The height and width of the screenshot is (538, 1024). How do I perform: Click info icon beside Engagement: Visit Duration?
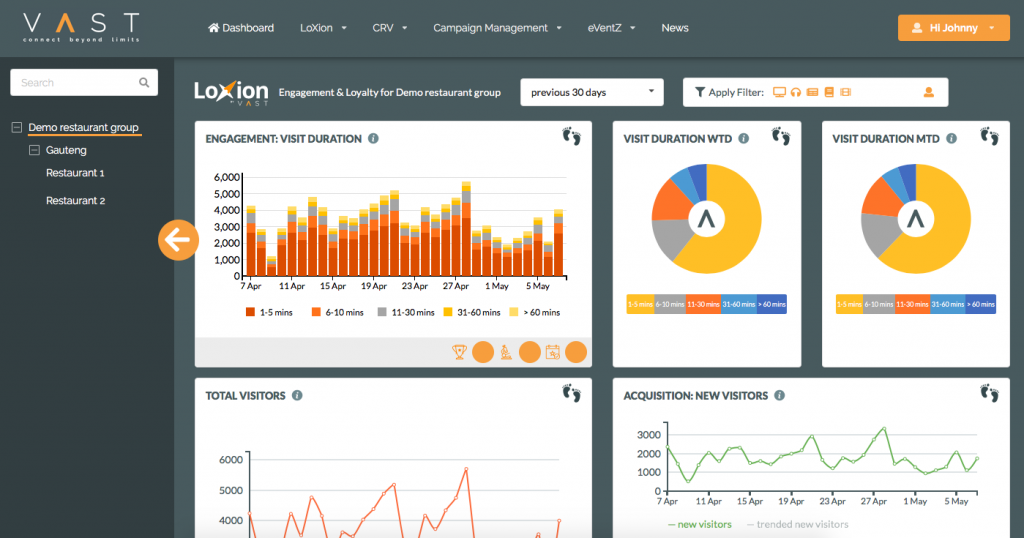click(x=373, y=139)
